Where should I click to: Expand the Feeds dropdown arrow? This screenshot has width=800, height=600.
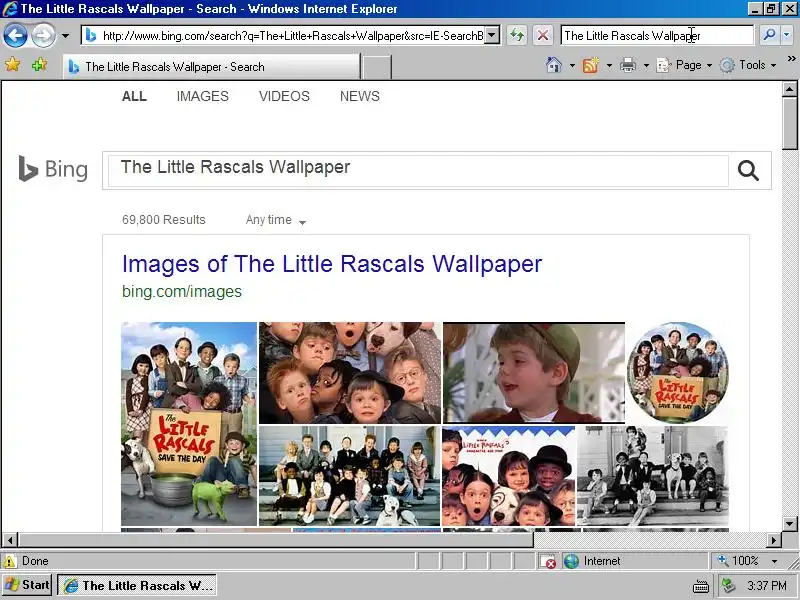pyautogui.click(x=609, y=65)
